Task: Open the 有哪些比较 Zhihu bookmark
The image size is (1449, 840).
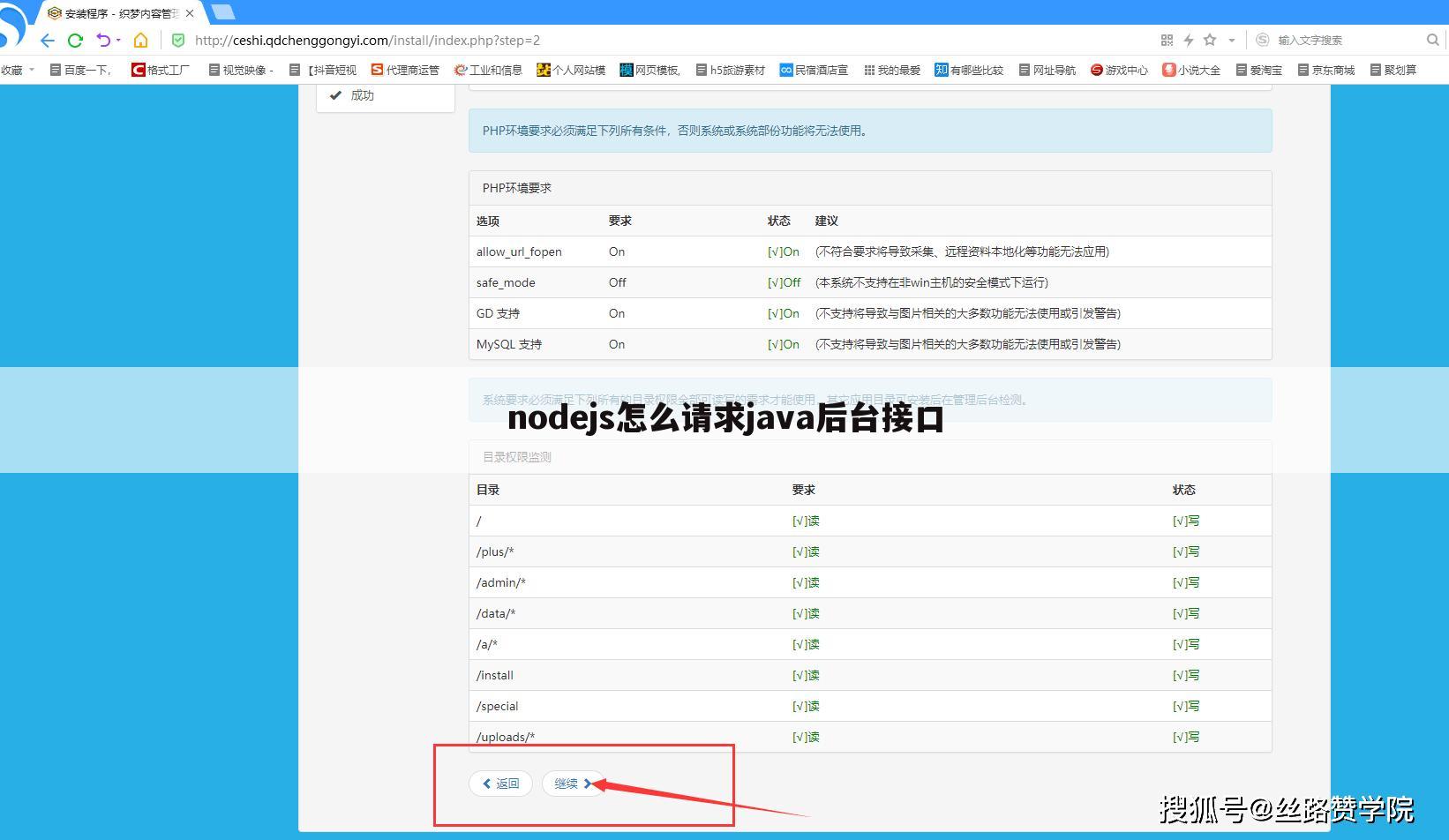Action: 969,70
